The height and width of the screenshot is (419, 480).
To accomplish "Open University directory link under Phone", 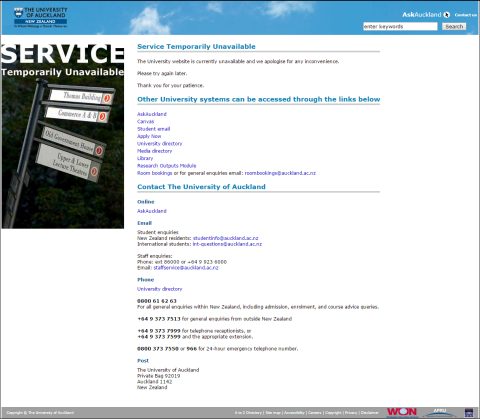I will (160, 289).
